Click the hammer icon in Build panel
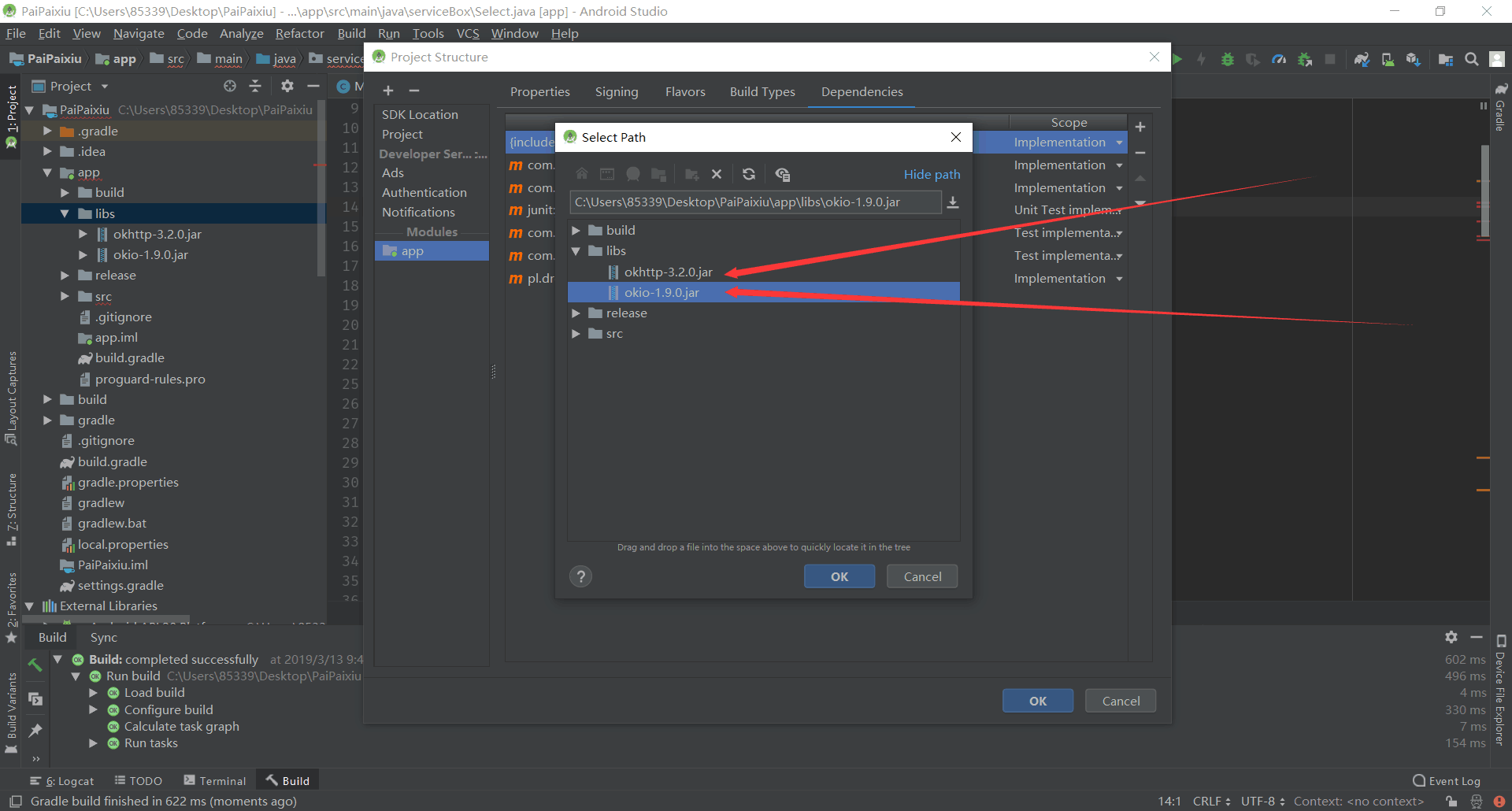The image size is (1512, 811). click(35, 665)
